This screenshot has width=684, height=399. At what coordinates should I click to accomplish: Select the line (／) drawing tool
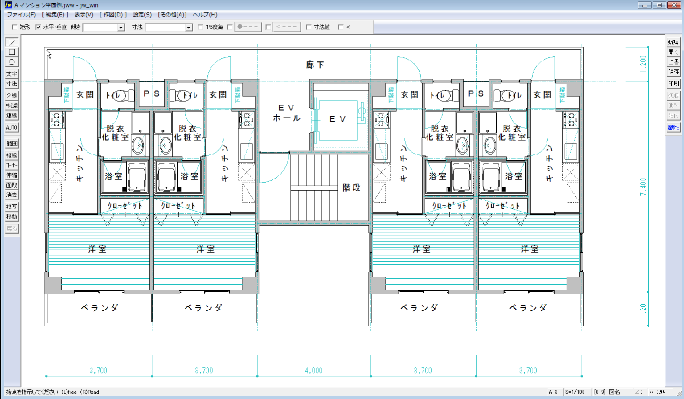pyautogui.click(x=12, y=42)
